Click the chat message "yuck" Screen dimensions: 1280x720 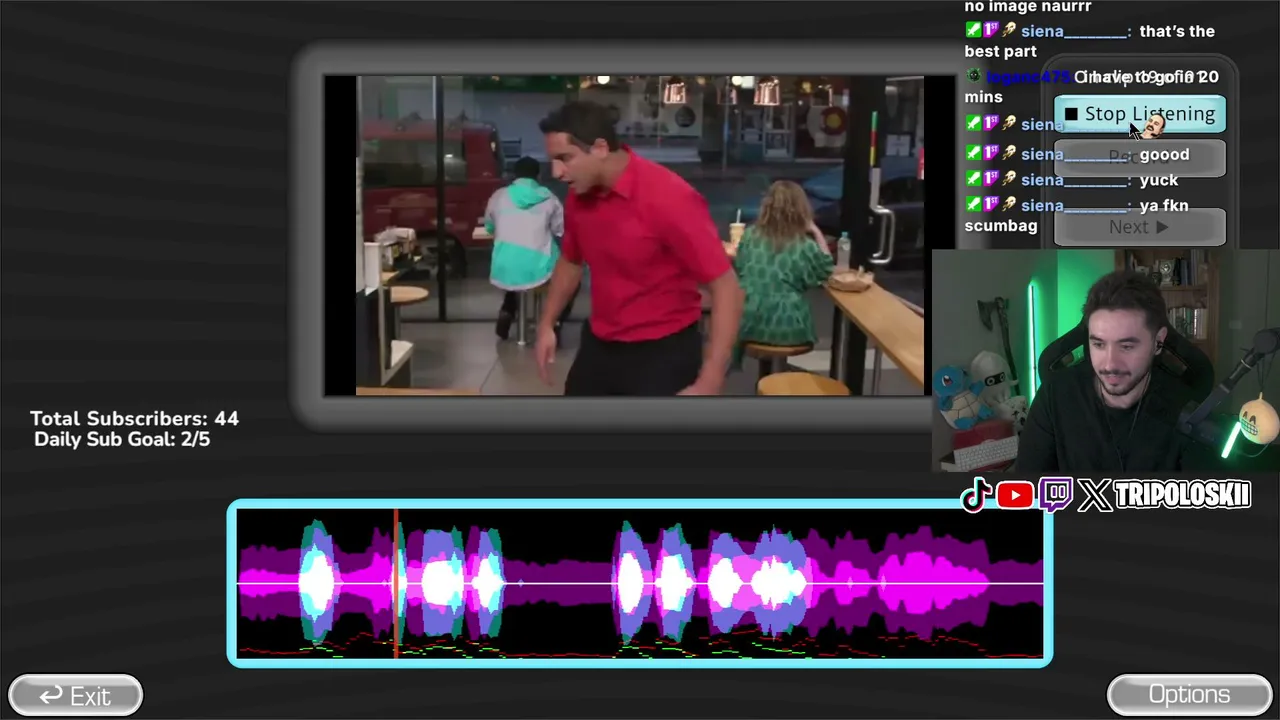(1159, 180)
